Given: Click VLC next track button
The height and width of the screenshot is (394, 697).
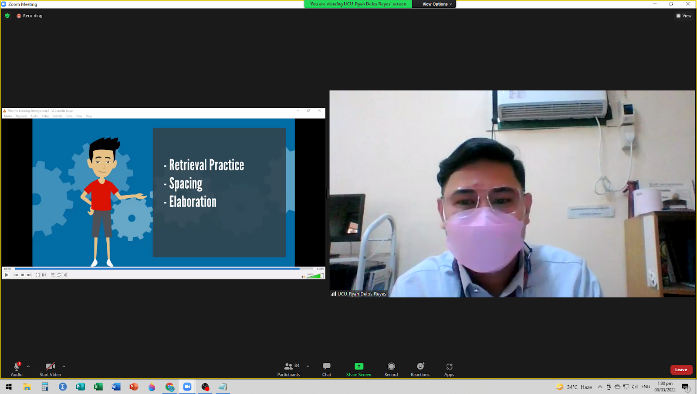Looking at the screenshot, I should pos(29,275).
